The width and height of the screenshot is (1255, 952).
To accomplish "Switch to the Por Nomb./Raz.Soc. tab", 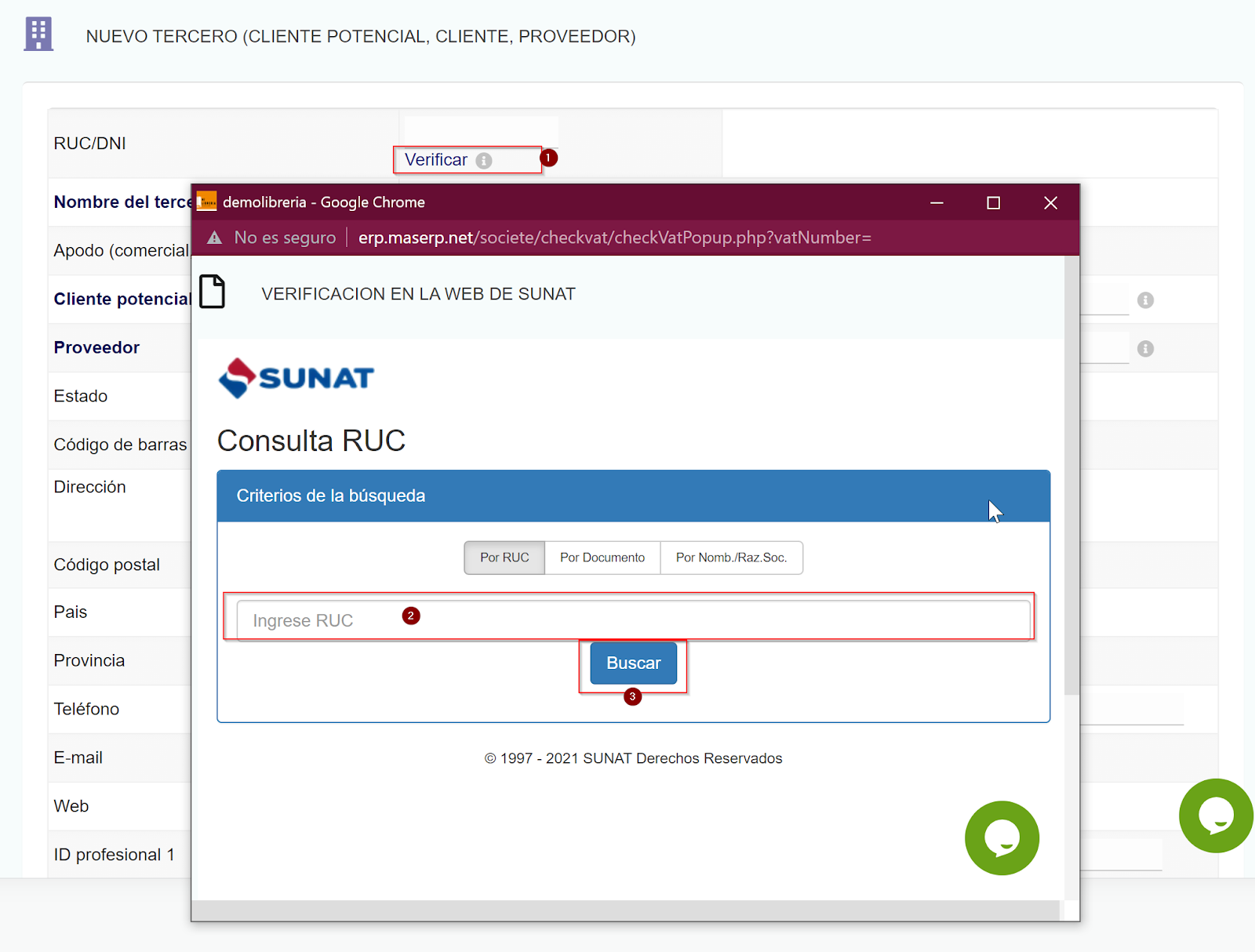I will 732,558.
